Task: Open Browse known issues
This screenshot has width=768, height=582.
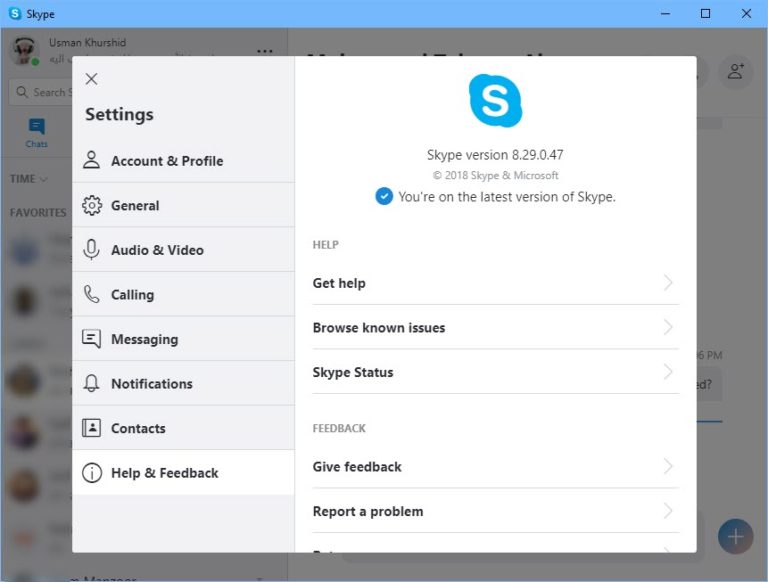Action: [496, 328]
